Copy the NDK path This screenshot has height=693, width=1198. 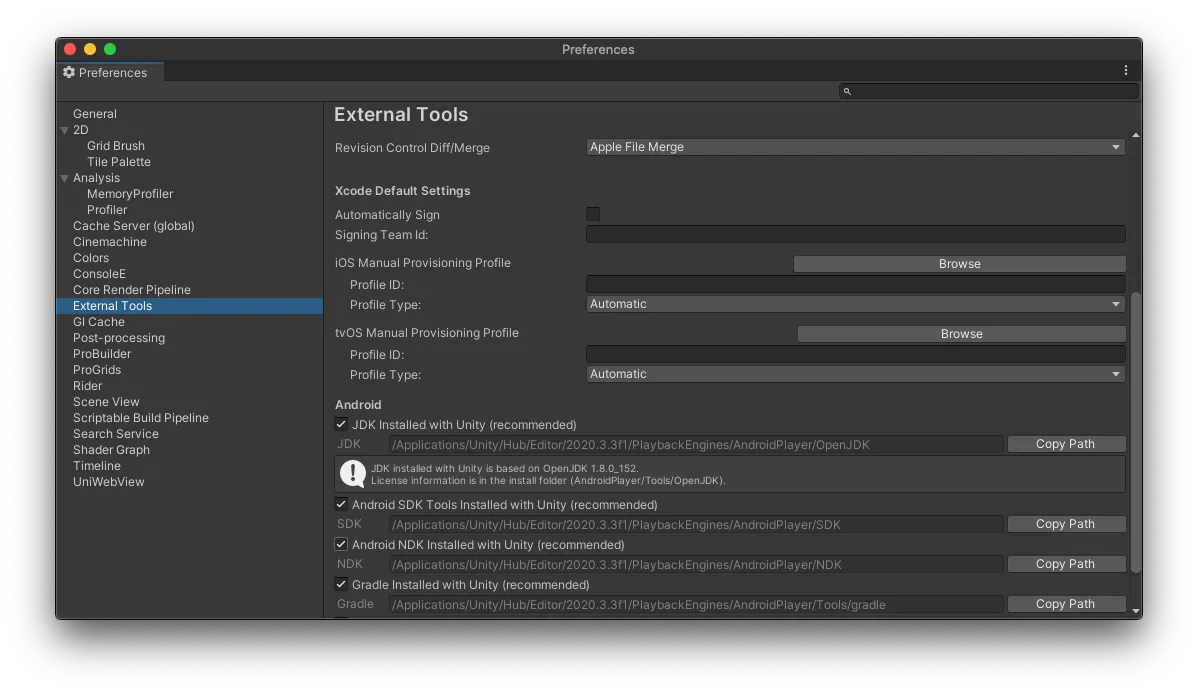click(1066, 564)
